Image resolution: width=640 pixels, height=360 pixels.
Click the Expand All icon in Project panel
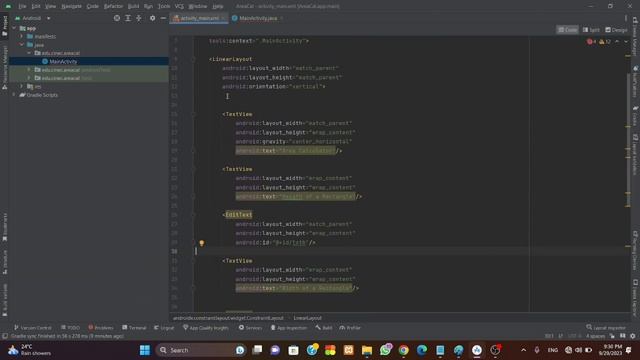pyautogui.click(x=128, y=18)
